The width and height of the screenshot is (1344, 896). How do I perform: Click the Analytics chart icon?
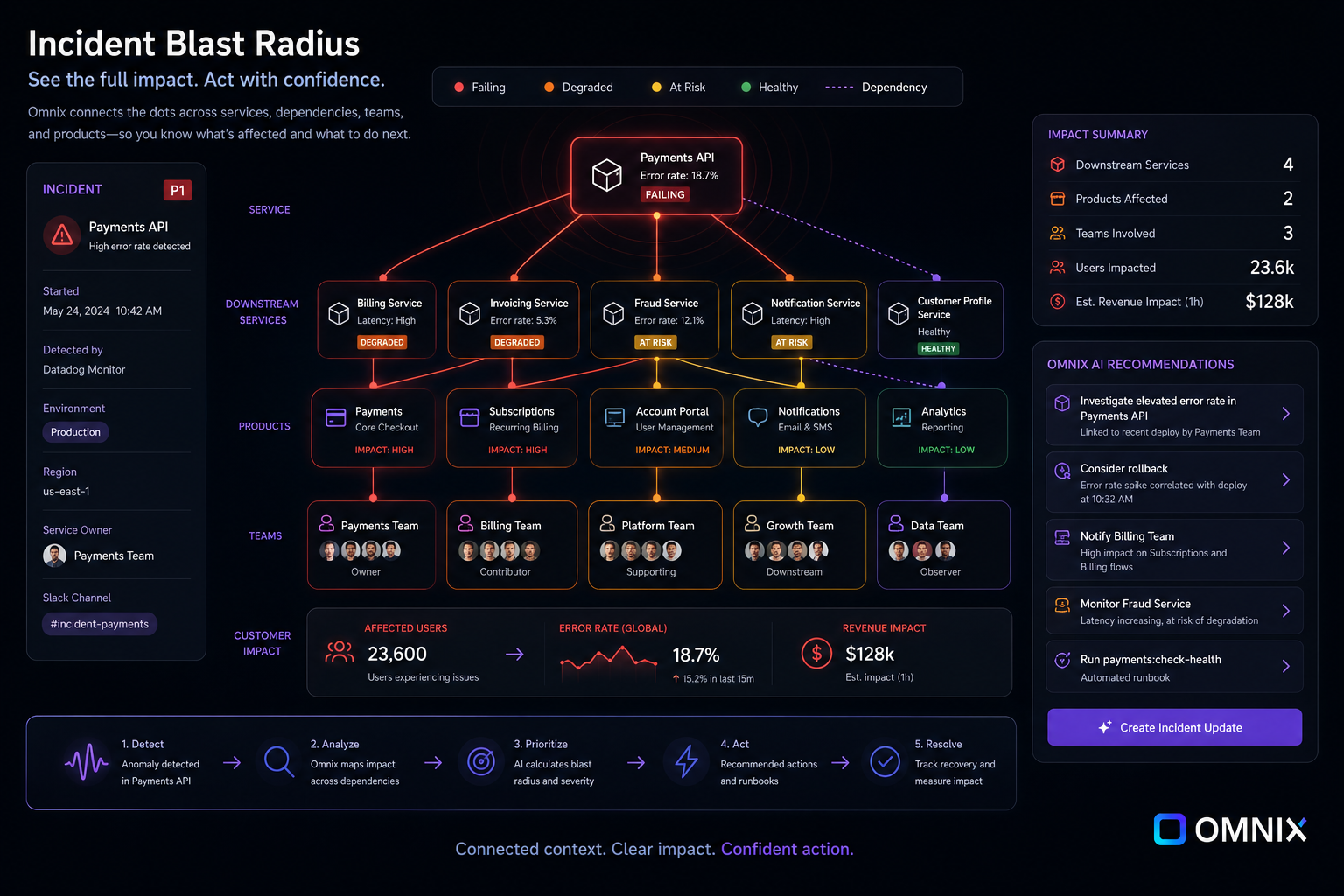pyautogui.click(x=901, y=417)
